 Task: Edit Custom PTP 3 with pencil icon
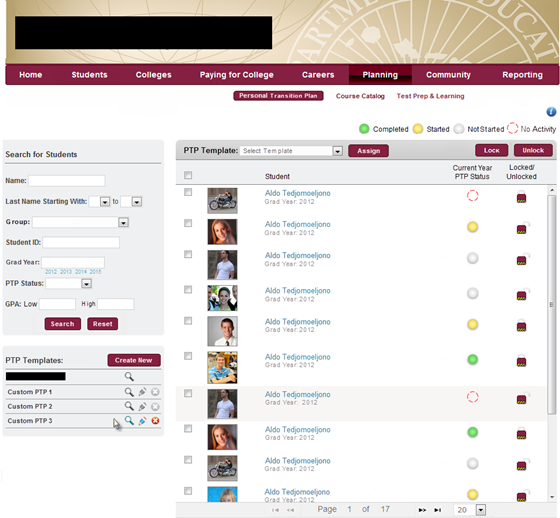tap(142, 421)
